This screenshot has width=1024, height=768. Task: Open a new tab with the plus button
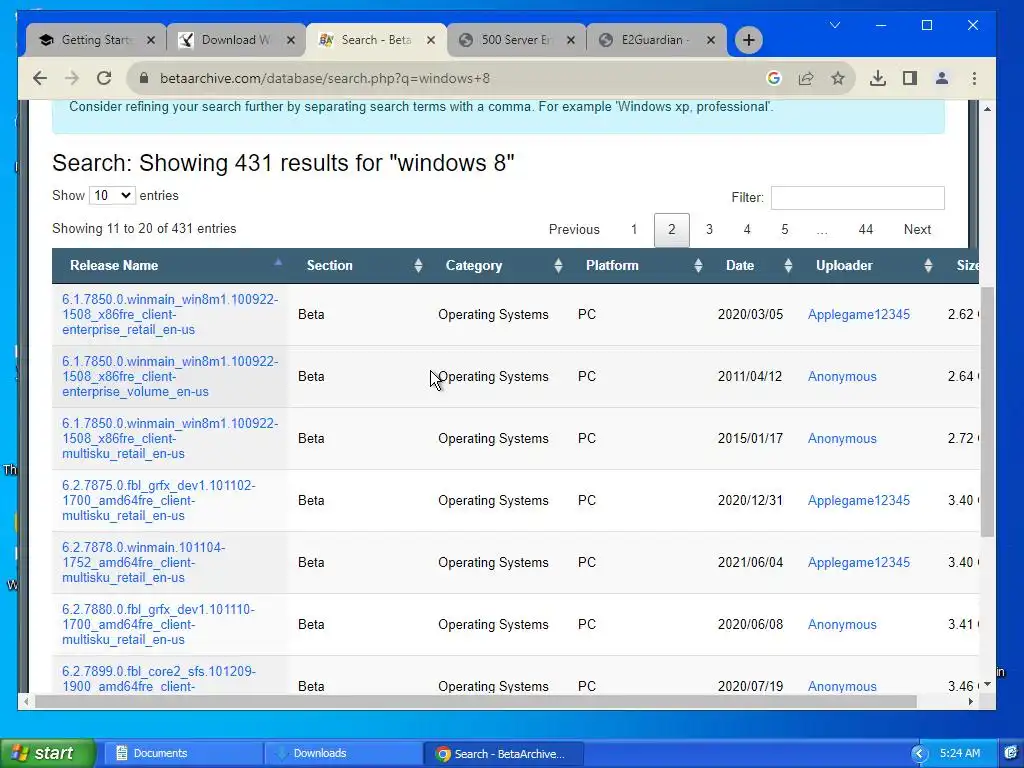point(748,40)
